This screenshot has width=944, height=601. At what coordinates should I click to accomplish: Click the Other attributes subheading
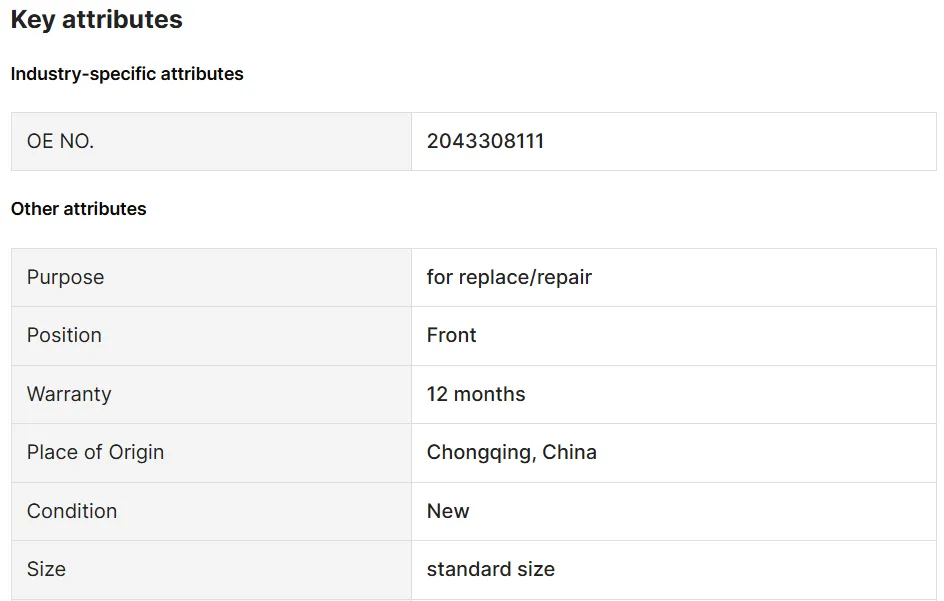click(79, 209)
